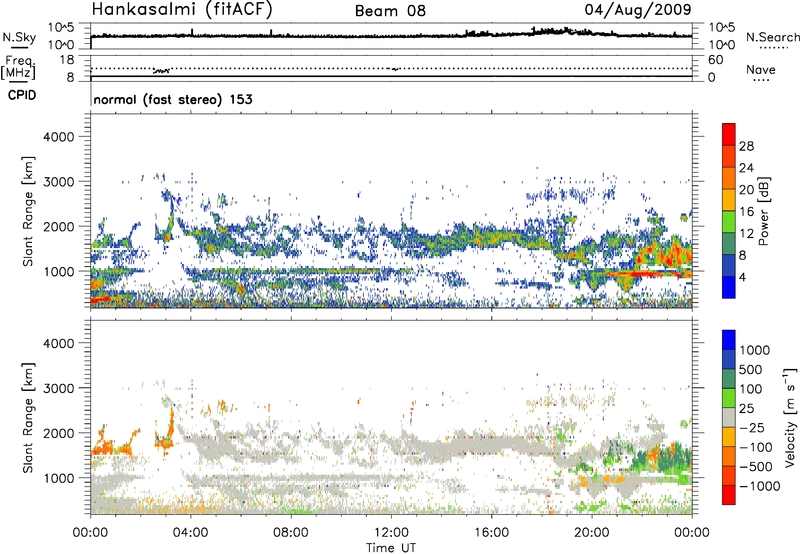
Task: Click the blue bottom of power colorbar
Action: tap(729, 287)
